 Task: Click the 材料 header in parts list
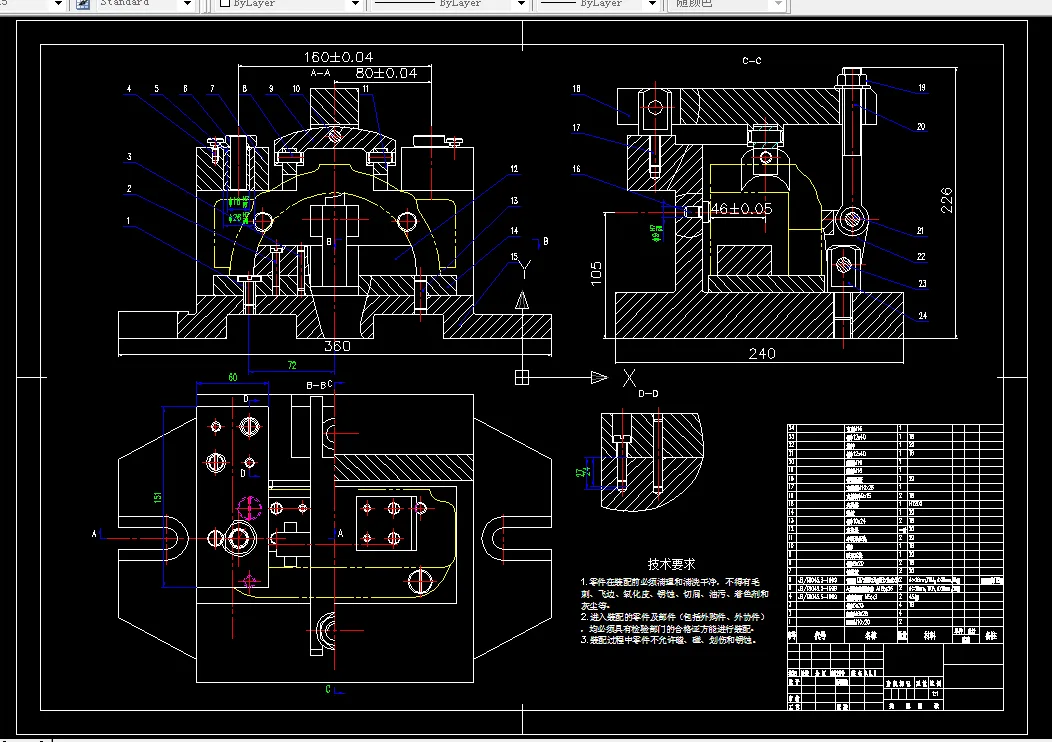coord(929,635)
